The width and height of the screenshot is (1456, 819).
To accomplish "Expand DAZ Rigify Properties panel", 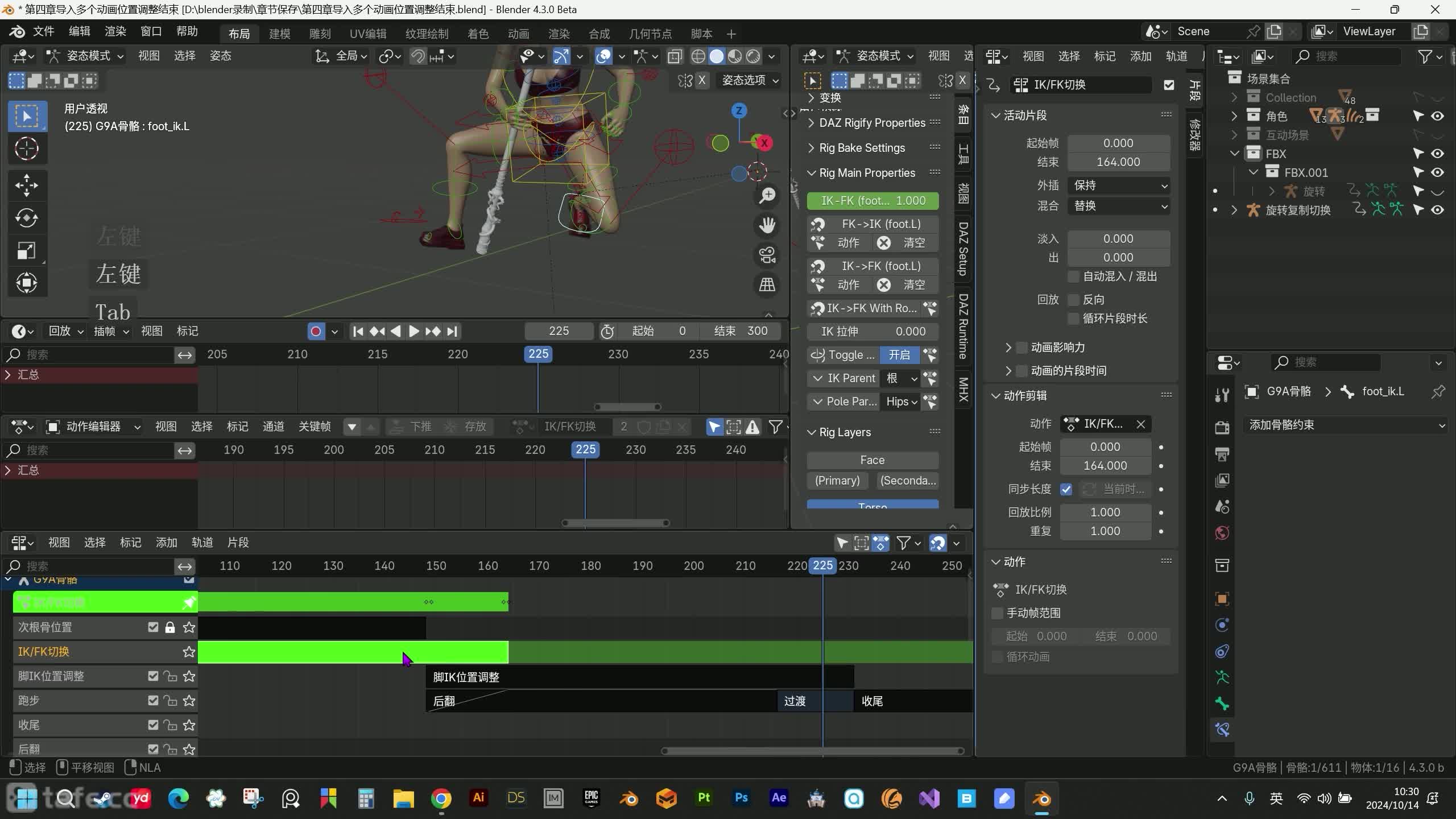I will [872, 123].
